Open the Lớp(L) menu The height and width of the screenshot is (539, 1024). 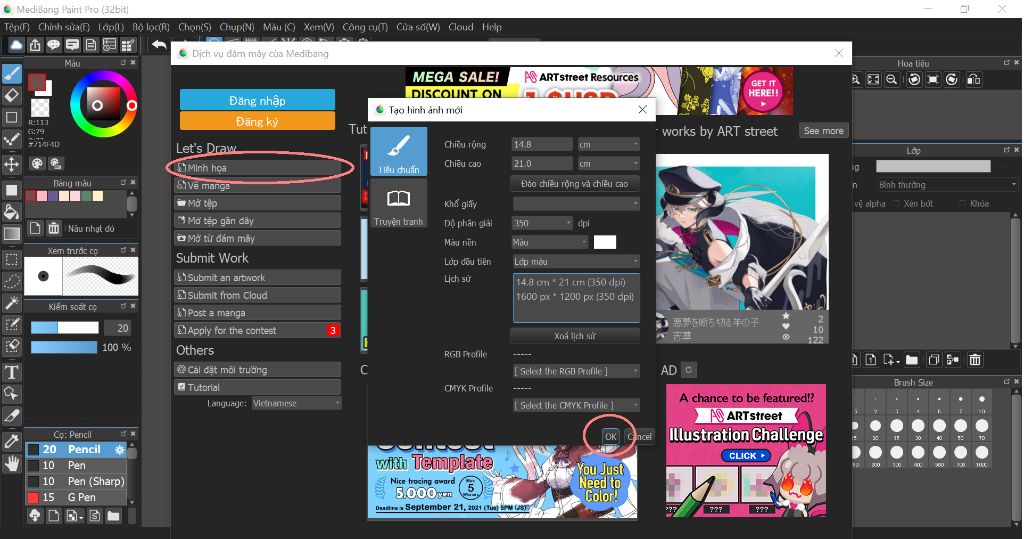pos(111,27)
